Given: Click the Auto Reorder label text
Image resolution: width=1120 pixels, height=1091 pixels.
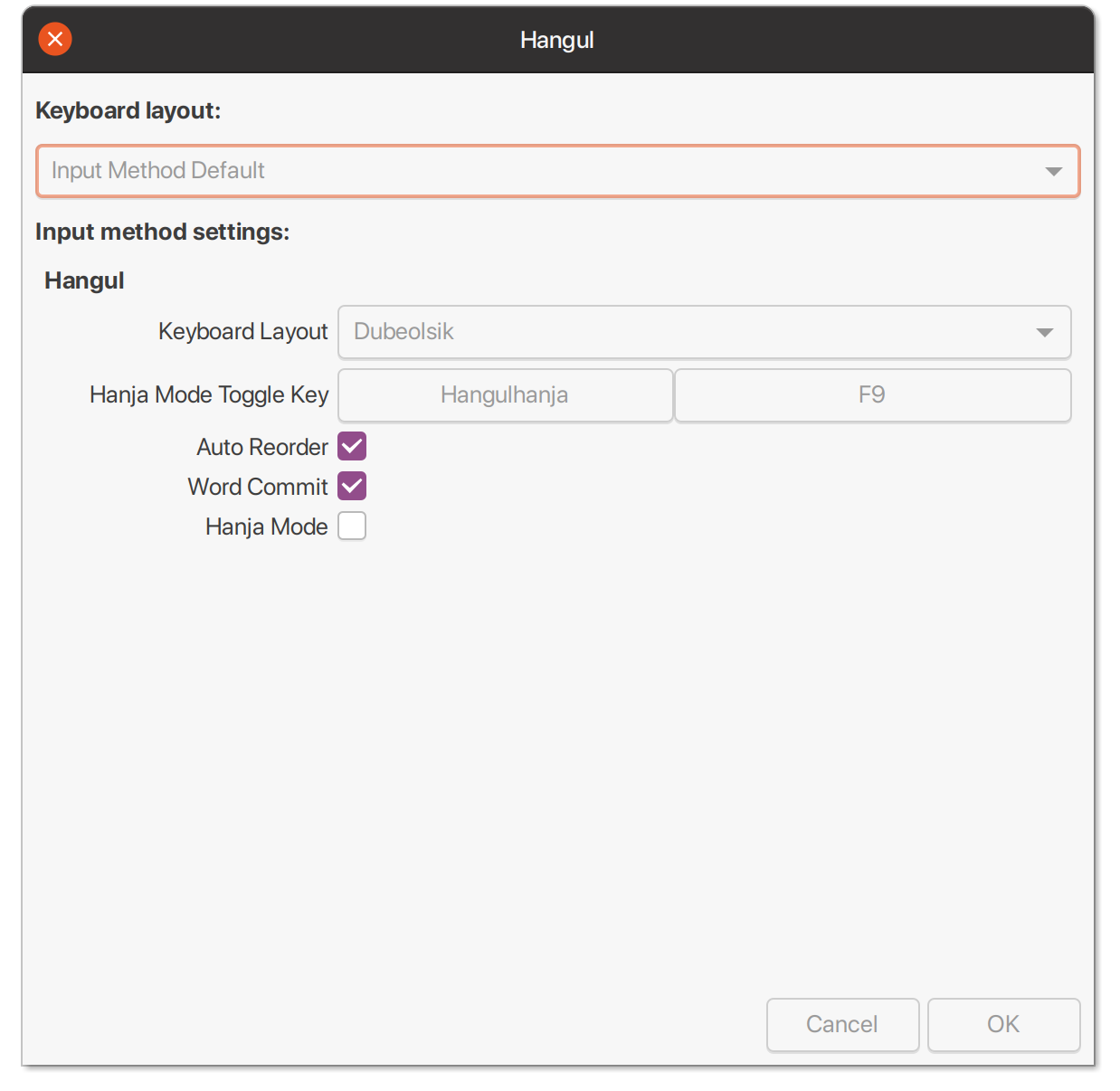Looking at the screenshot, I should click(x=262, y=447).
